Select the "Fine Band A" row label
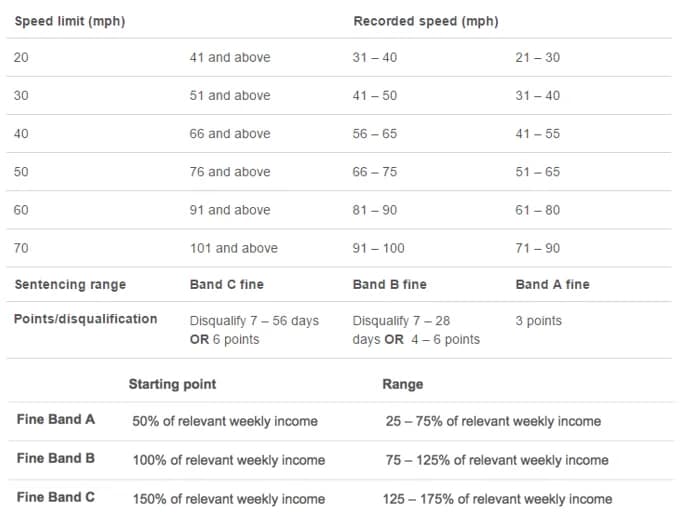680x517 pixels. (x=56, y=420)
